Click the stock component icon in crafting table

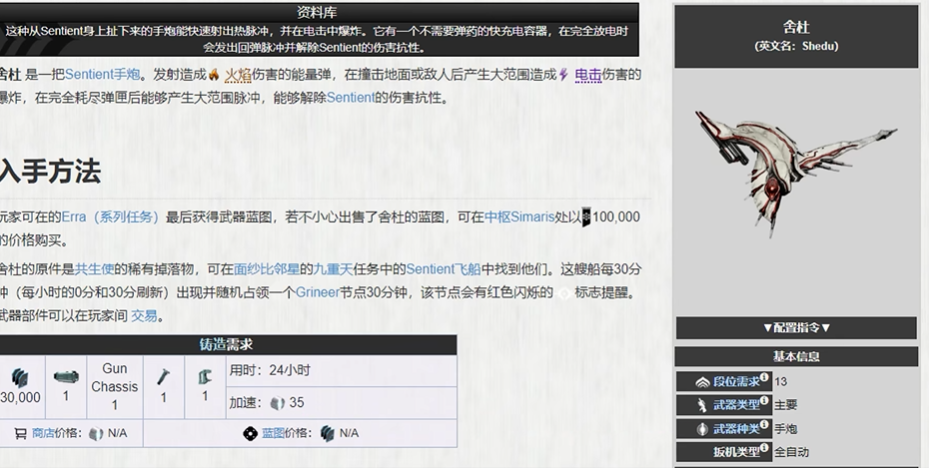[x=205, y=377]
